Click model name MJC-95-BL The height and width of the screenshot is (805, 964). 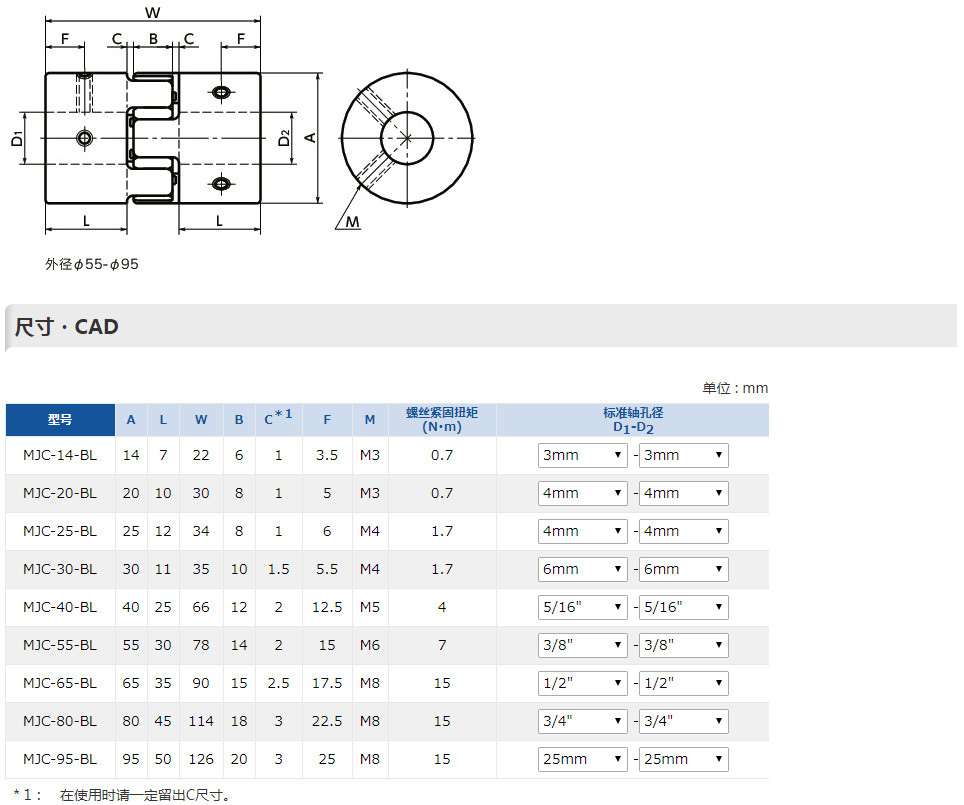60,759
